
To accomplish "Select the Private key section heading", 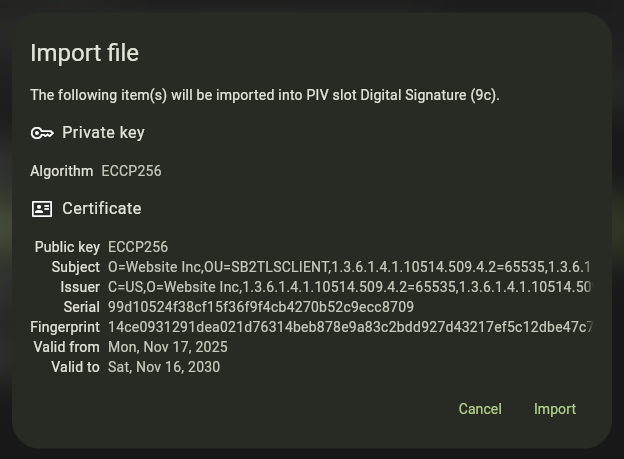I will pos(103,133).
